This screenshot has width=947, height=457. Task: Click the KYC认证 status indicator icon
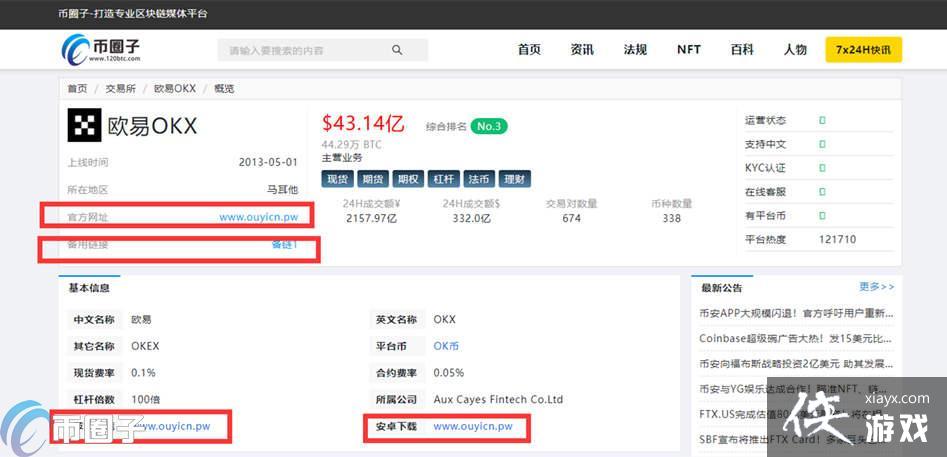point(822,167)
